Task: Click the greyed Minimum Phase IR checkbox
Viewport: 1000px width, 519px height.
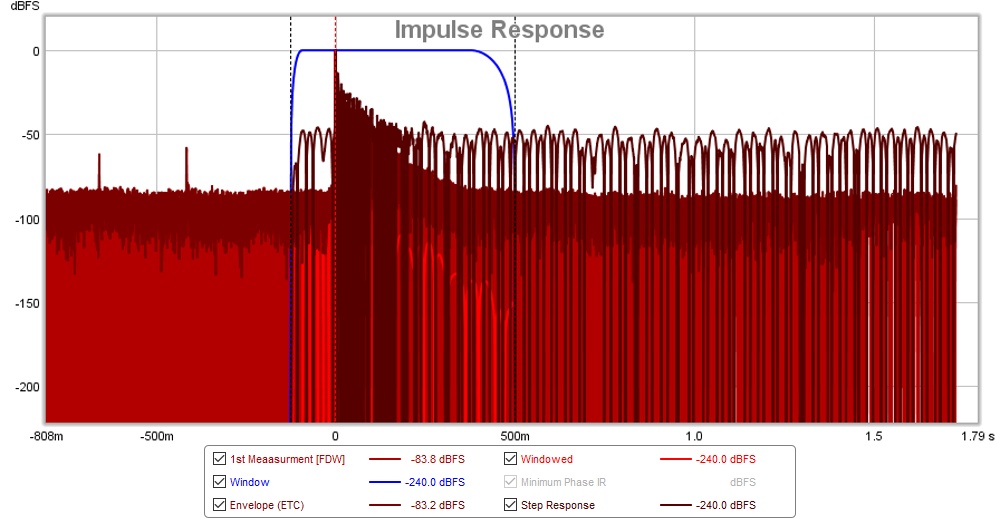Action: pos(510,481)
